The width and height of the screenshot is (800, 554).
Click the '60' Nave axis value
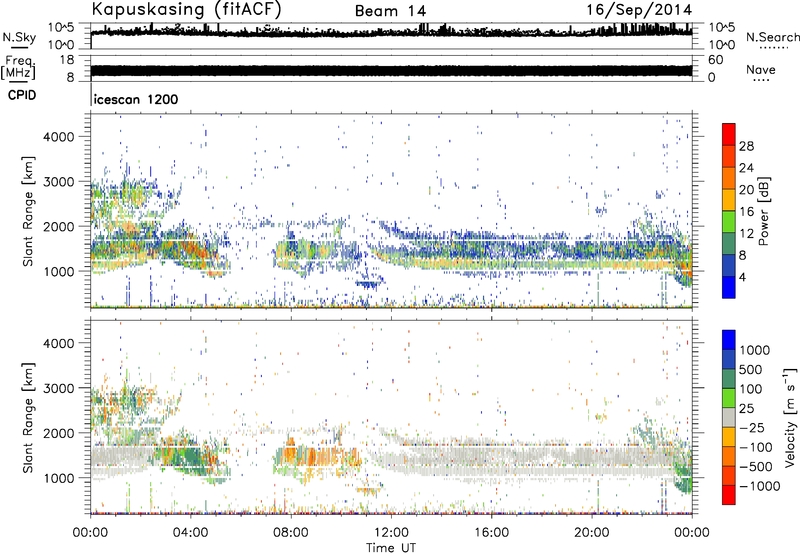click(x=715, y=60)
